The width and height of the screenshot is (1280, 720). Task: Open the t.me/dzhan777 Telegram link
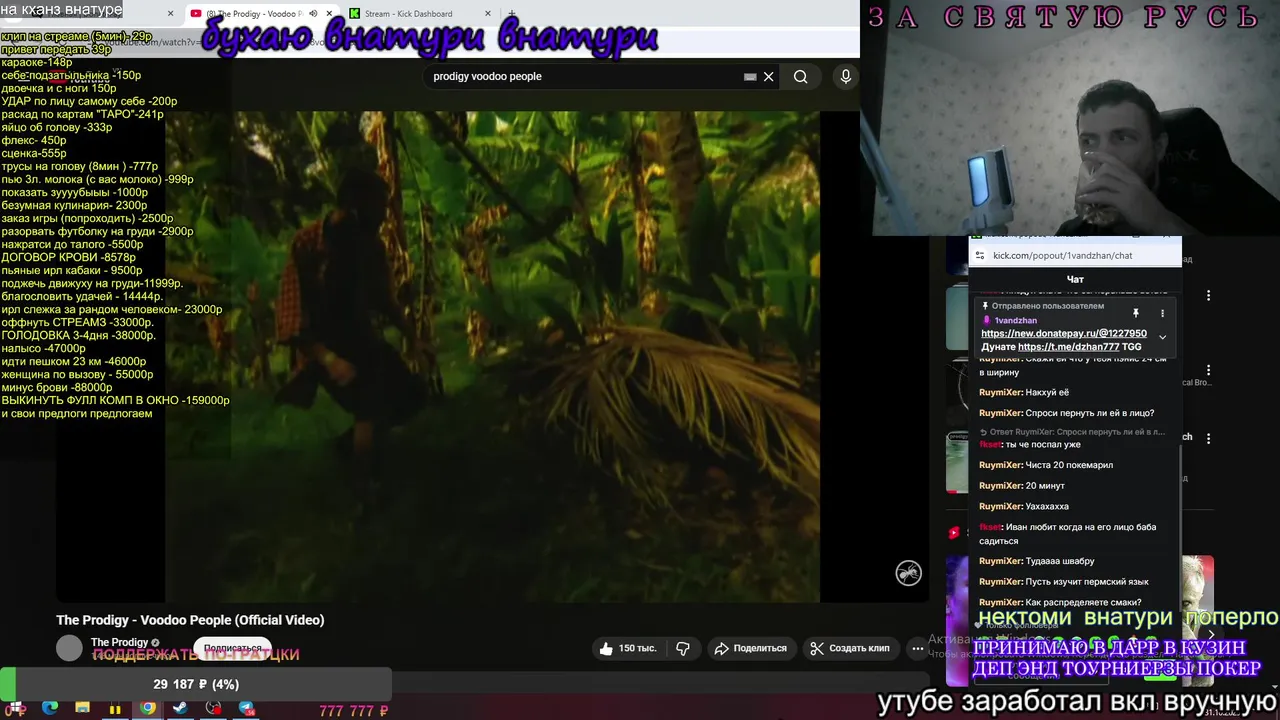click(x=1068, y=347)
